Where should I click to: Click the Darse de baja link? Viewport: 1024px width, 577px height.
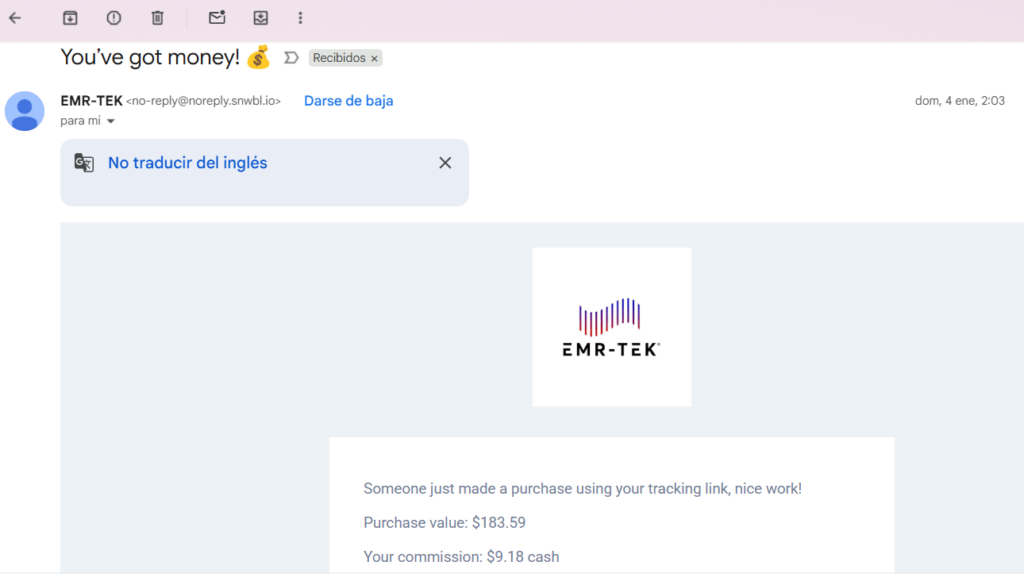[348, 101]
